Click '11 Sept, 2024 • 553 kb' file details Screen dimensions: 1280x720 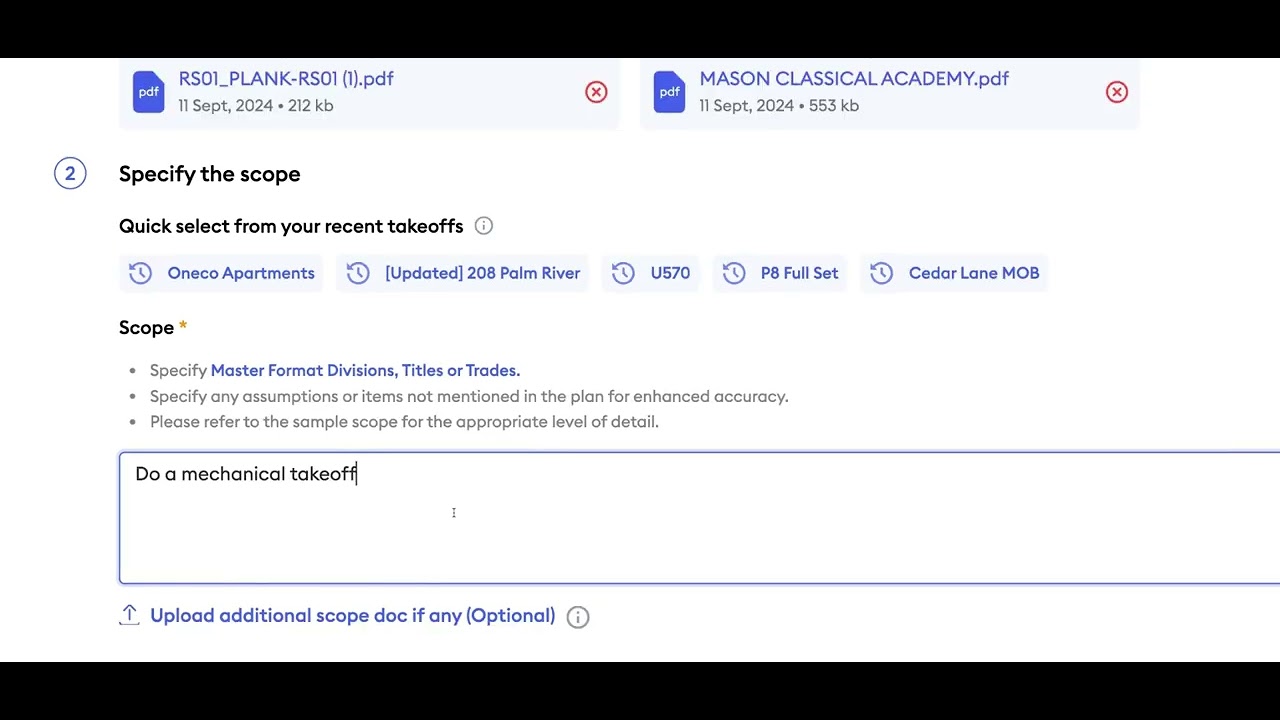(x=779, y=106)
